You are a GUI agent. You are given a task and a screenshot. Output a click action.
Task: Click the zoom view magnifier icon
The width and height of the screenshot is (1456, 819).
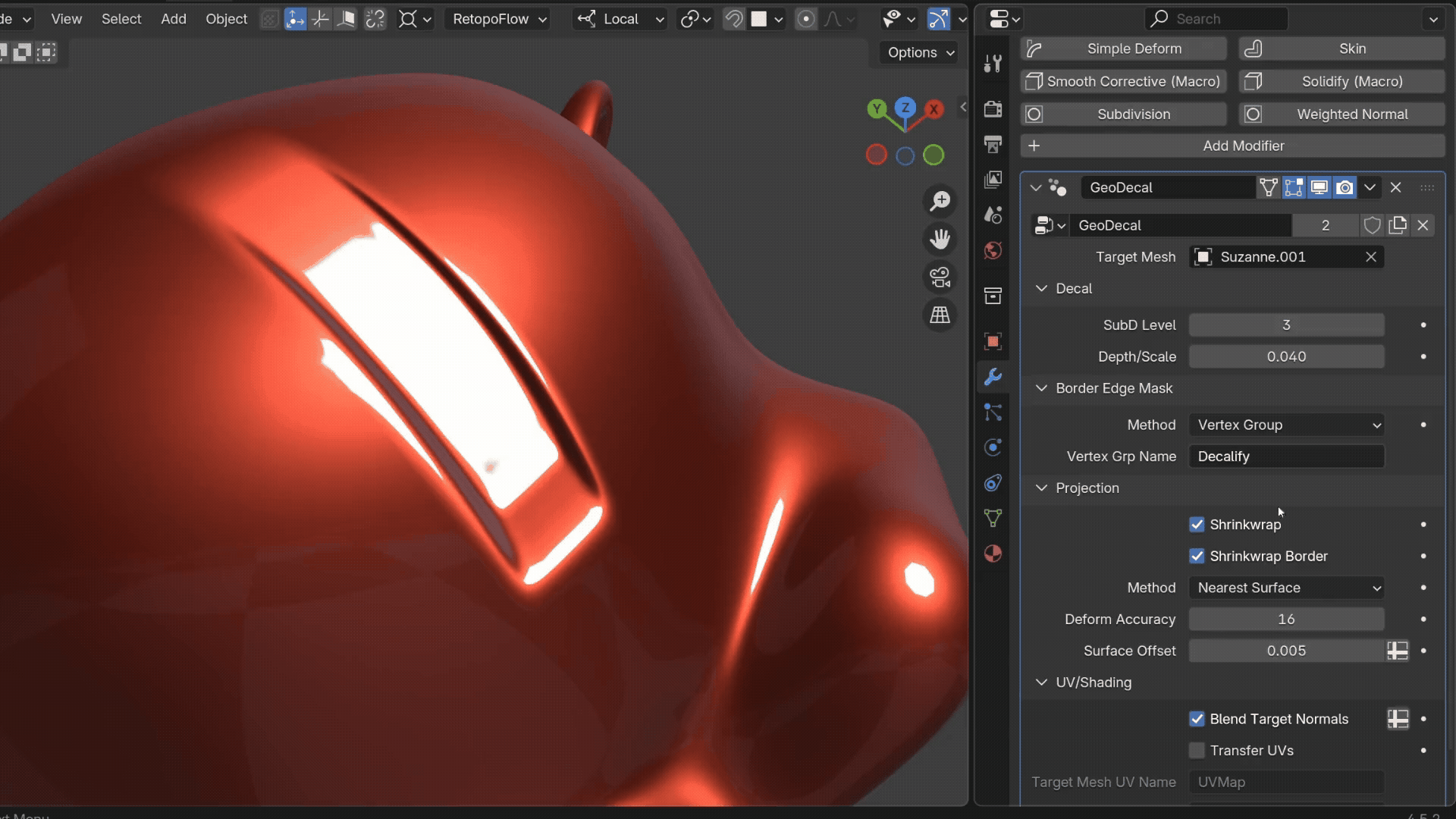click(x=940, y=201)
